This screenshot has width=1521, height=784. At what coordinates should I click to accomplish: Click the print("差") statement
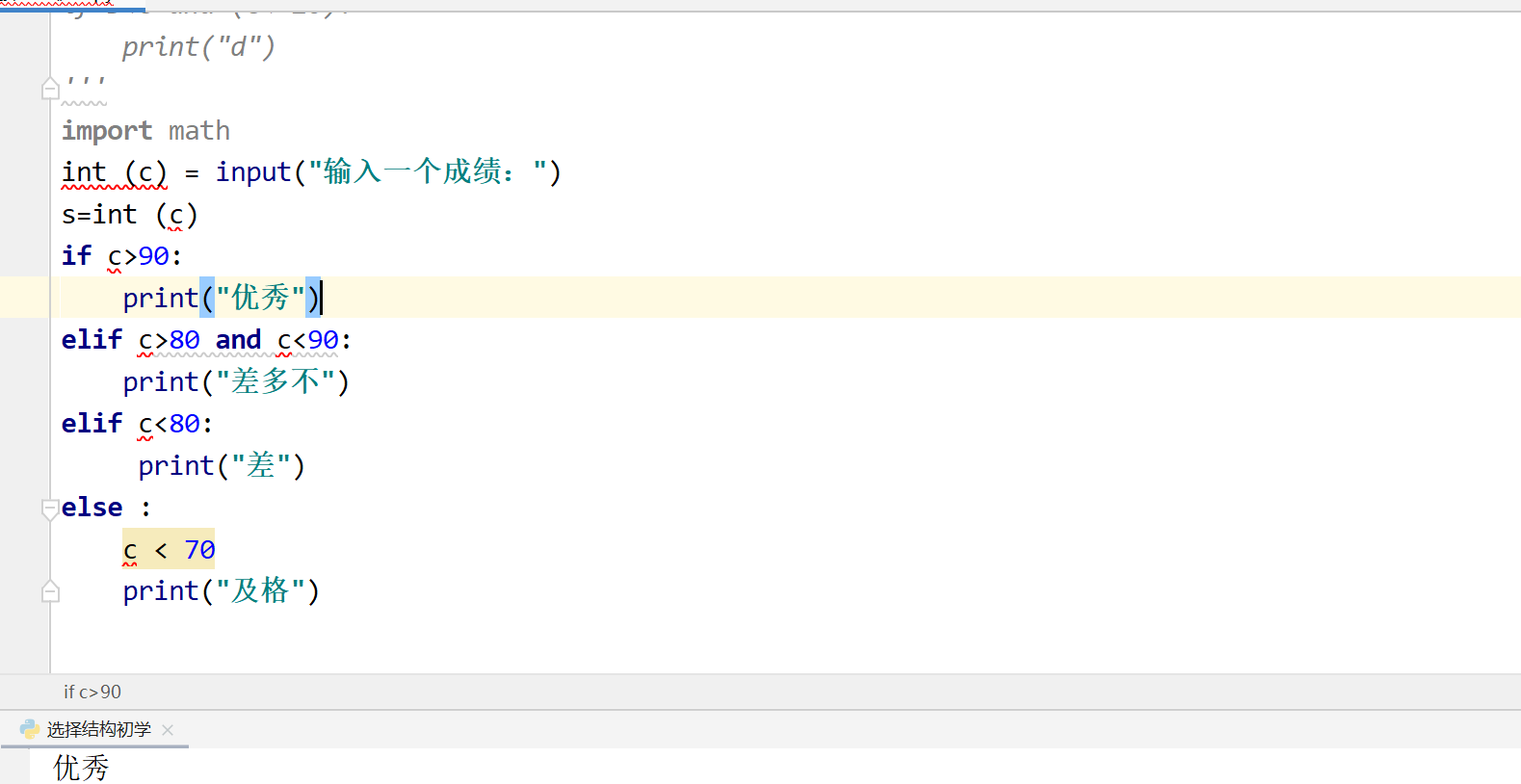click(x=222, y=466)
